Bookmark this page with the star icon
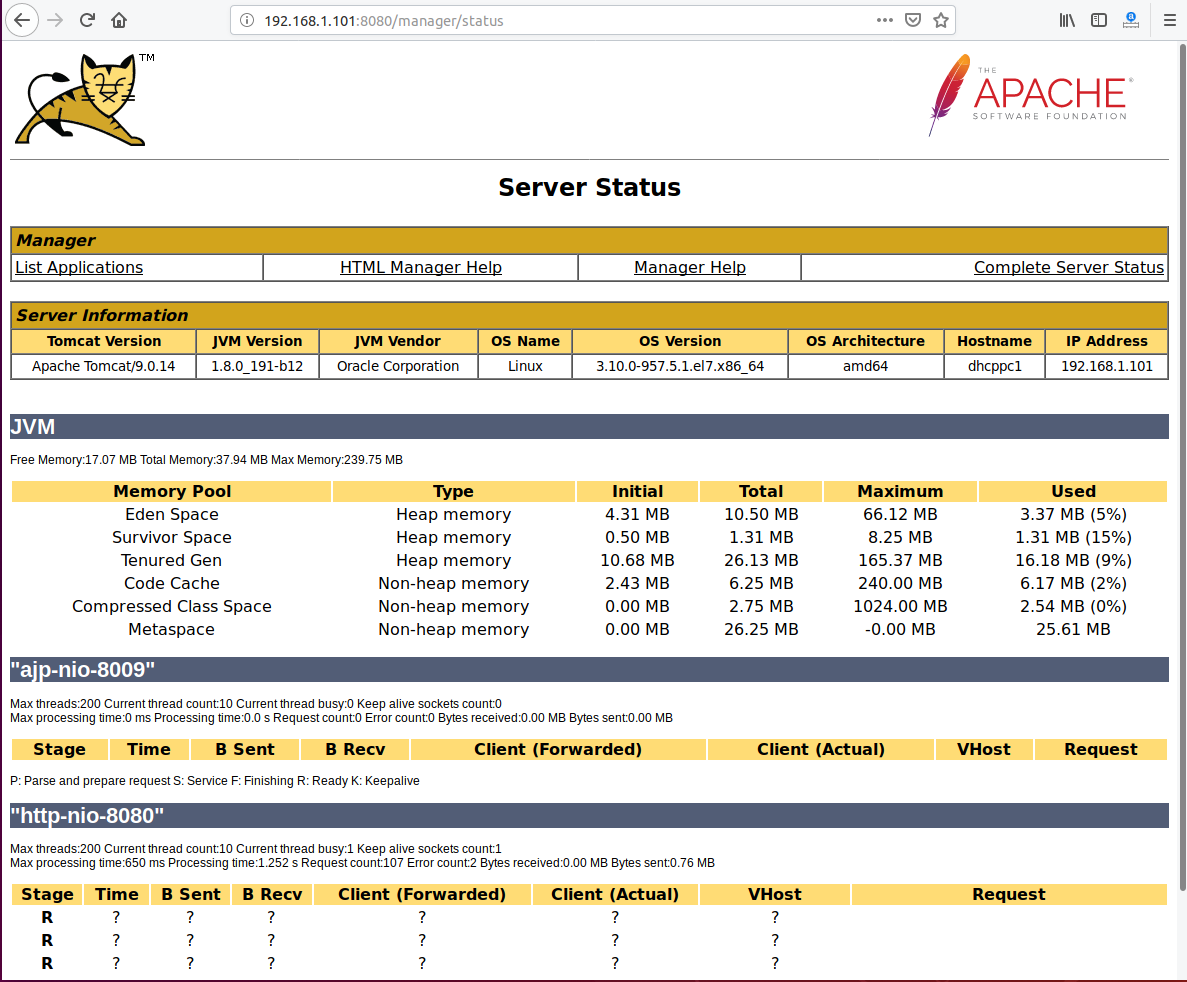The image size is (1187, 982). 940,20
